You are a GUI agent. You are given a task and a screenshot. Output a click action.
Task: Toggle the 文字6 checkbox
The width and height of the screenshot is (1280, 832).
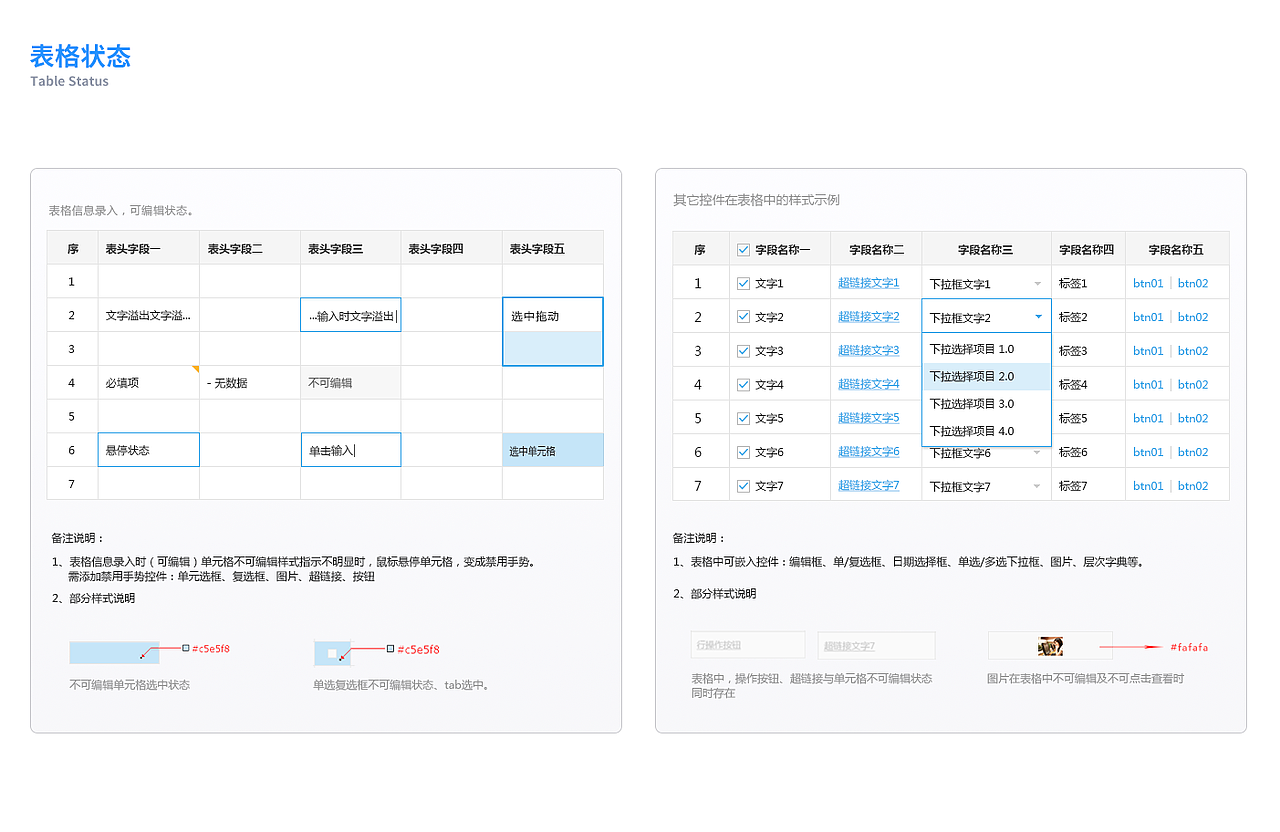pyautogui.click(x=743, y=452)
